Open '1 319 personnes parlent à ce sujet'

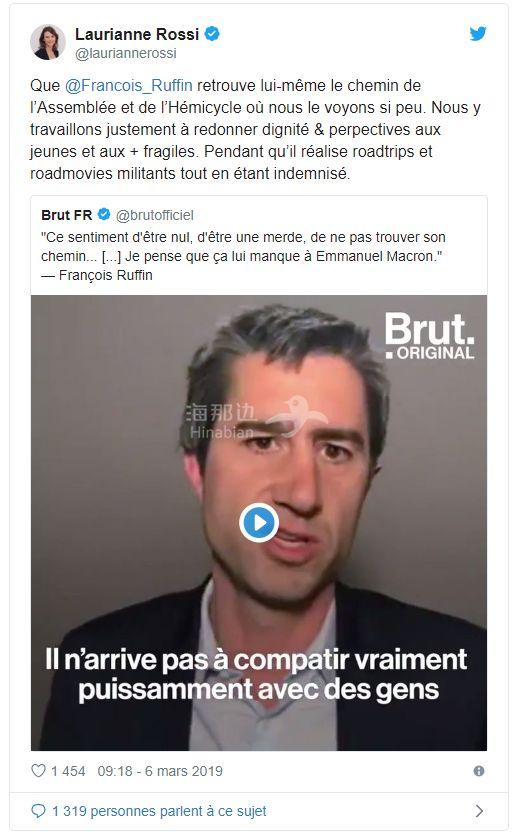point(159,811)
